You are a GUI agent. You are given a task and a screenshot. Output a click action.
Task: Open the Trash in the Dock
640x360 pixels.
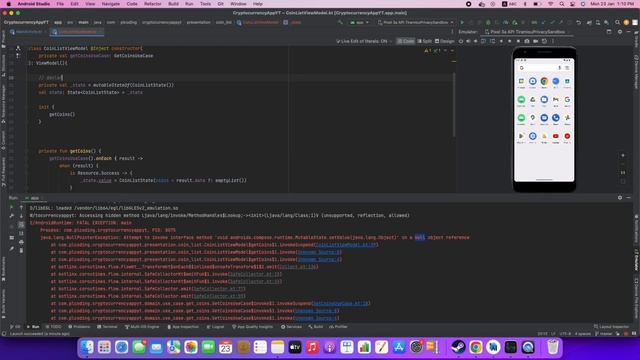[x=552, y=347]
